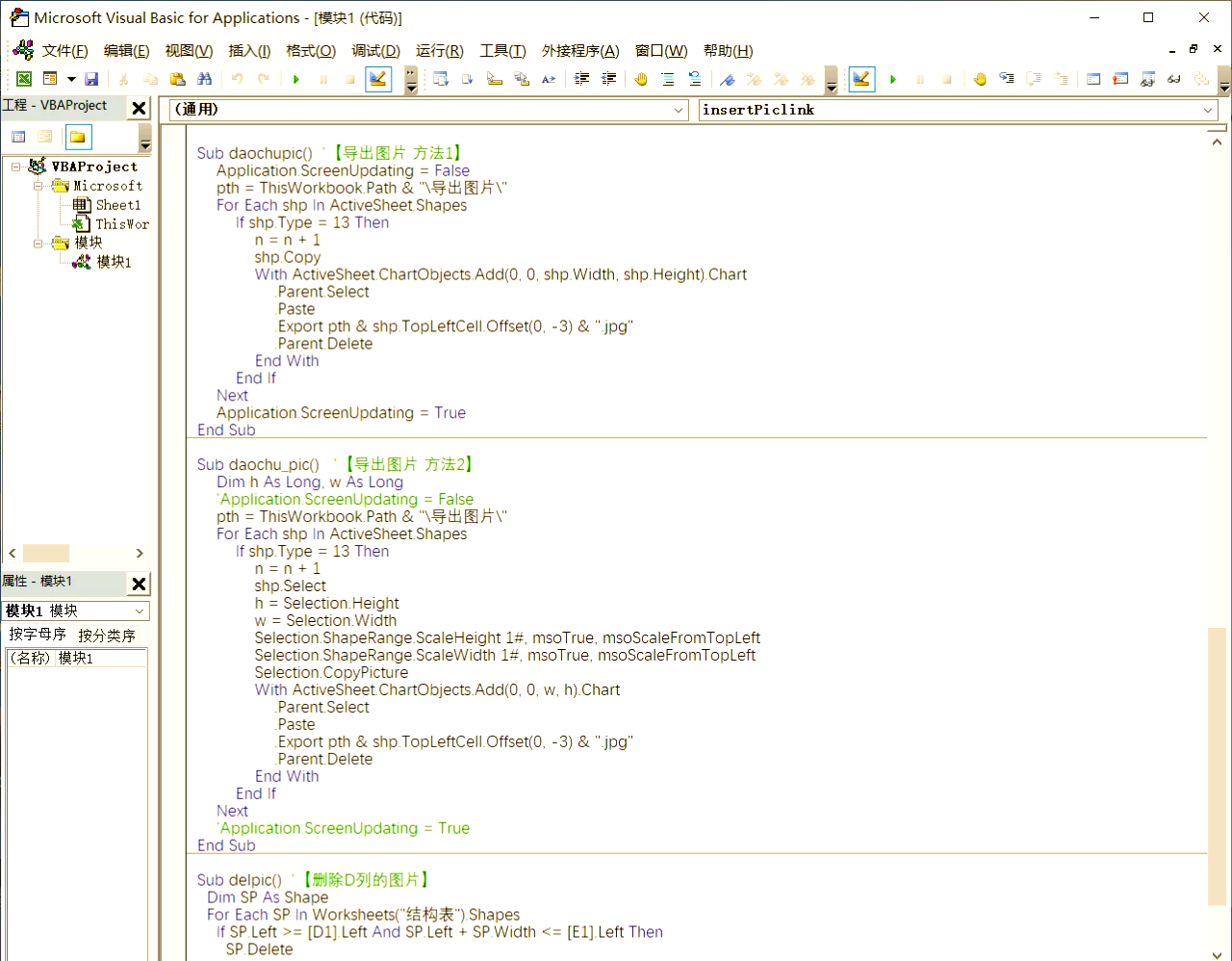
Task: Open Find with binoculars icon
Action: click(x=204, y=79)
